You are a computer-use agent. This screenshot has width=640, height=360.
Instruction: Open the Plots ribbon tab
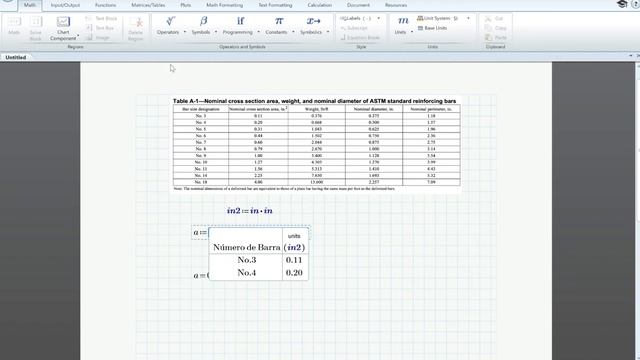[186, 5]
